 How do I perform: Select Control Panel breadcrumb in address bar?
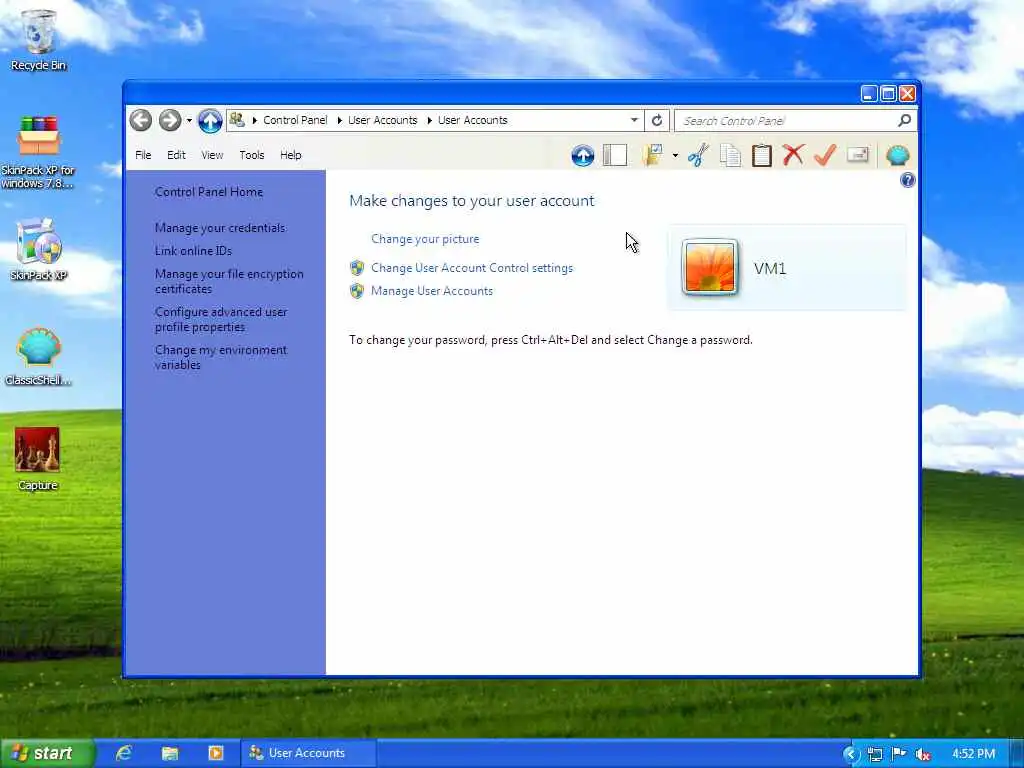point(295,120)
